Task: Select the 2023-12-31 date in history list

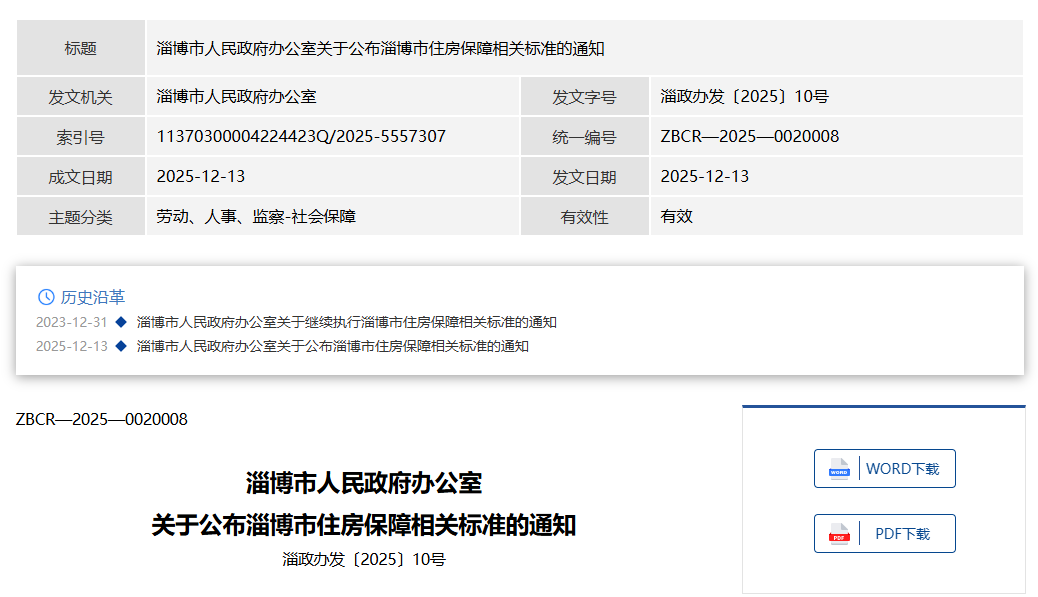Action: tap(71, 322)
